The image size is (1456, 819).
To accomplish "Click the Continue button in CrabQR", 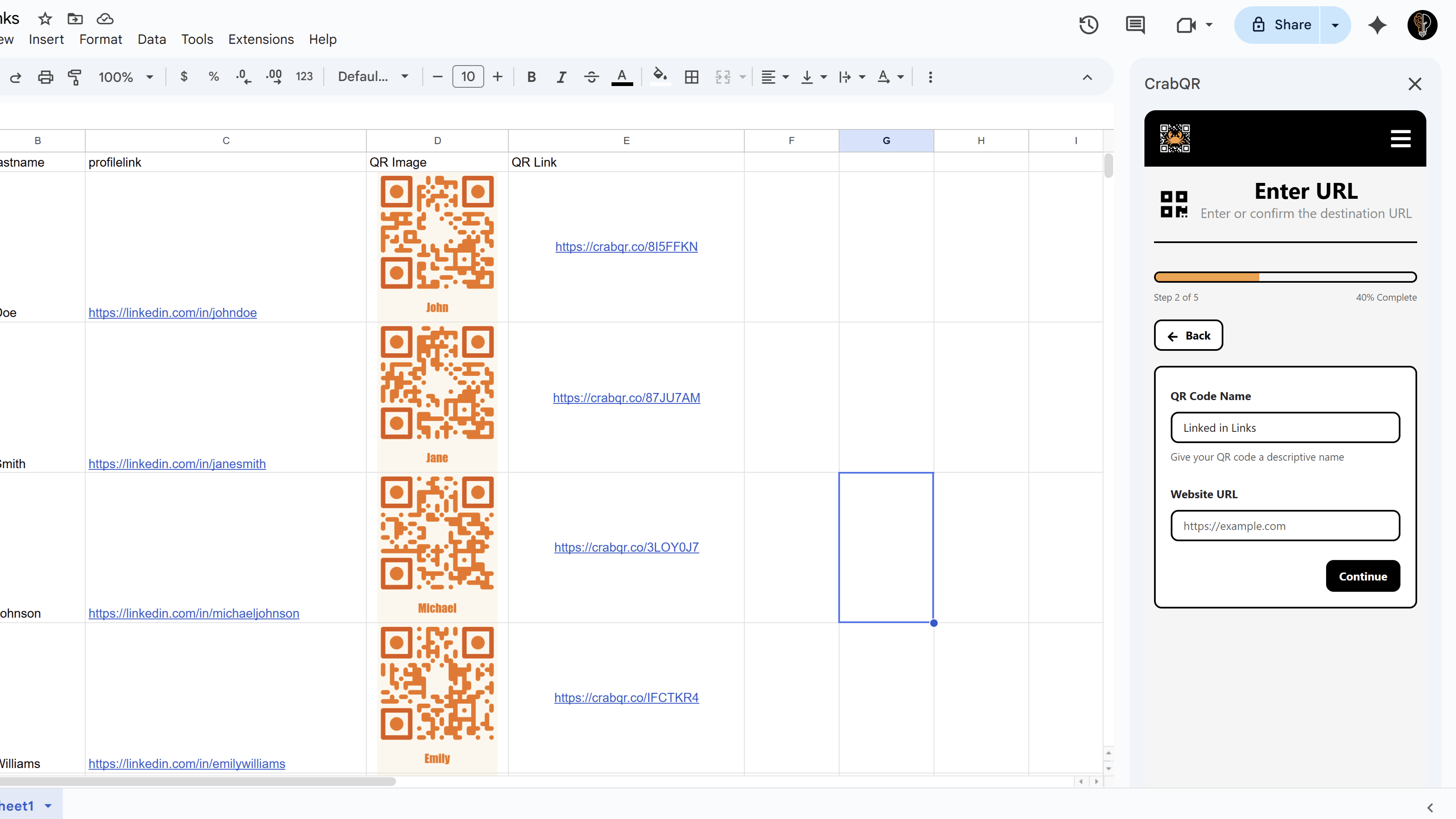I will point(1363,576).
